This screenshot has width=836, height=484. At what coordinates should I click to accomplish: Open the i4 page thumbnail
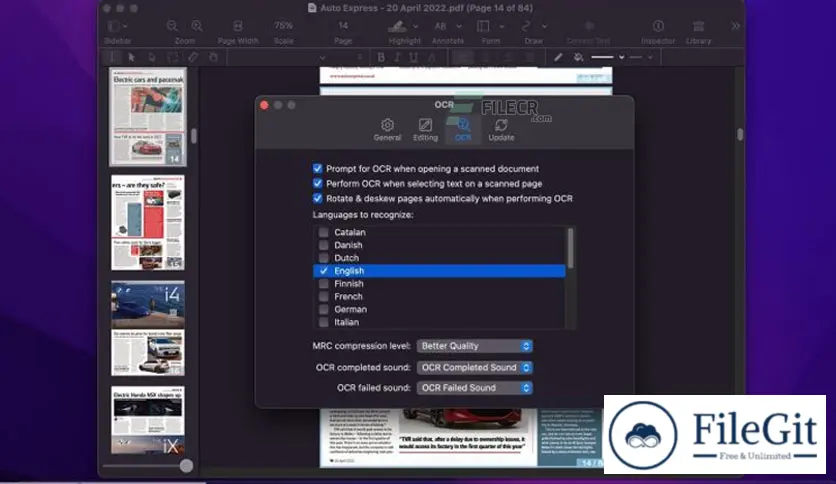[x=148, y=328]
